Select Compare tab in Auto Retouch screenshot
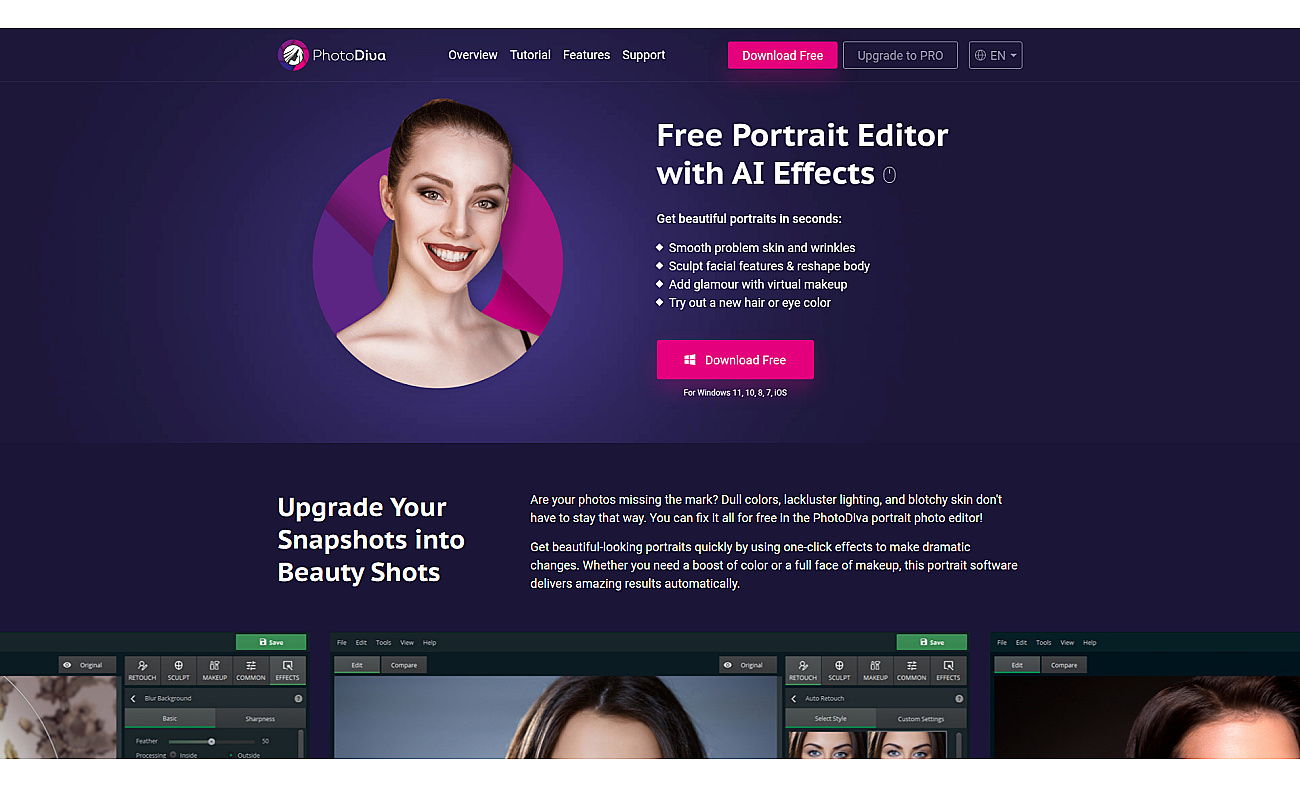This screenshot has width=1300, height=788. point(404,665)
